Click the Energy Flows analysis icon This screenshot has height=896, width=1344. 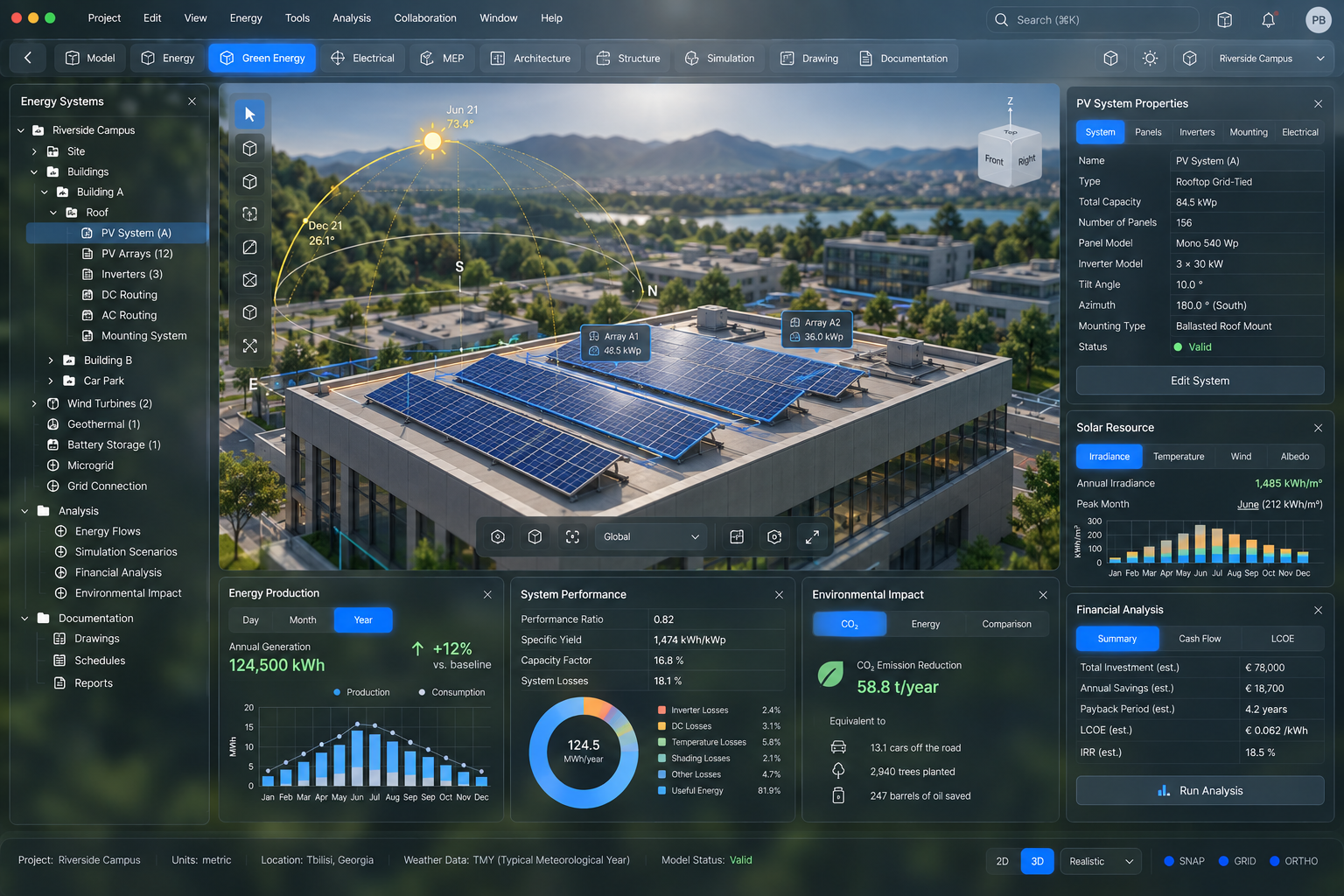click(60, 531)
